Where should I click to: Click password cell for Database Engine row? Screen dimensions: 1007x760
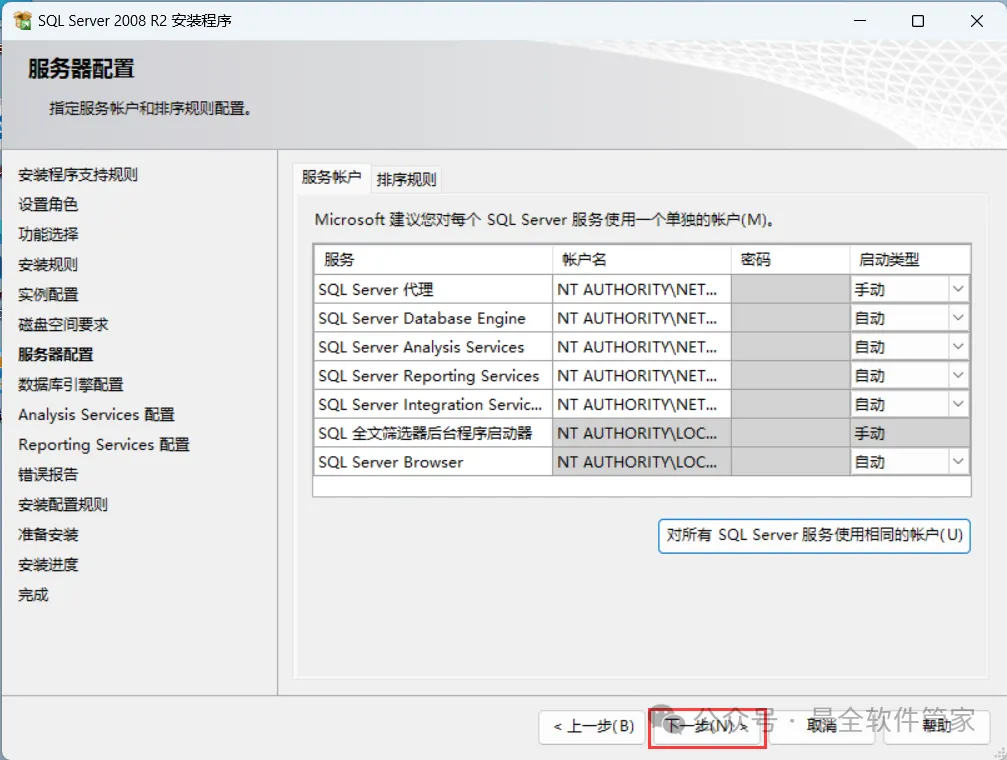(791, 318)
